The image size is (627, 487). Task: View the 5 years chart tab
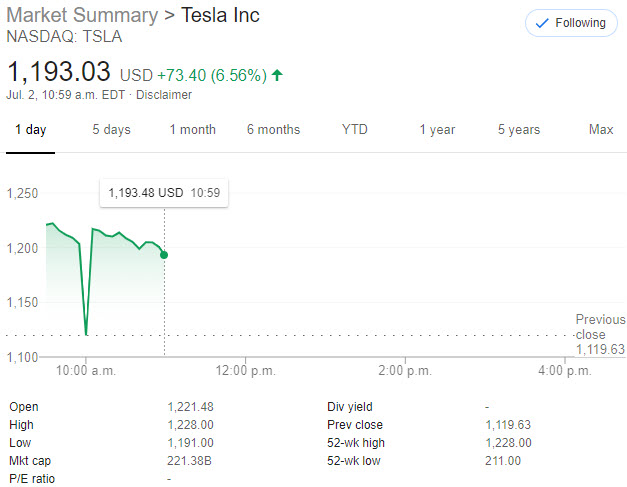tap(519, 130)
